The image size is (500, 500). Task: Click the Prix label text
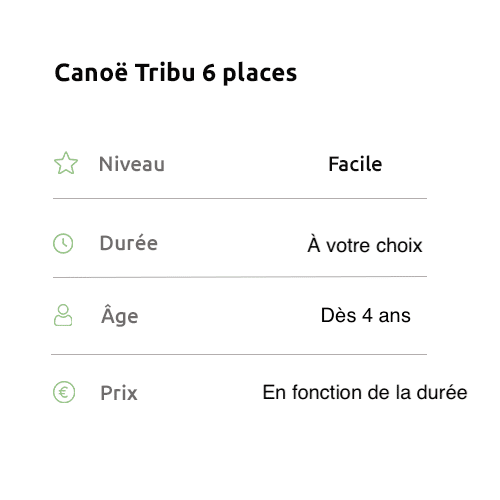119,393
